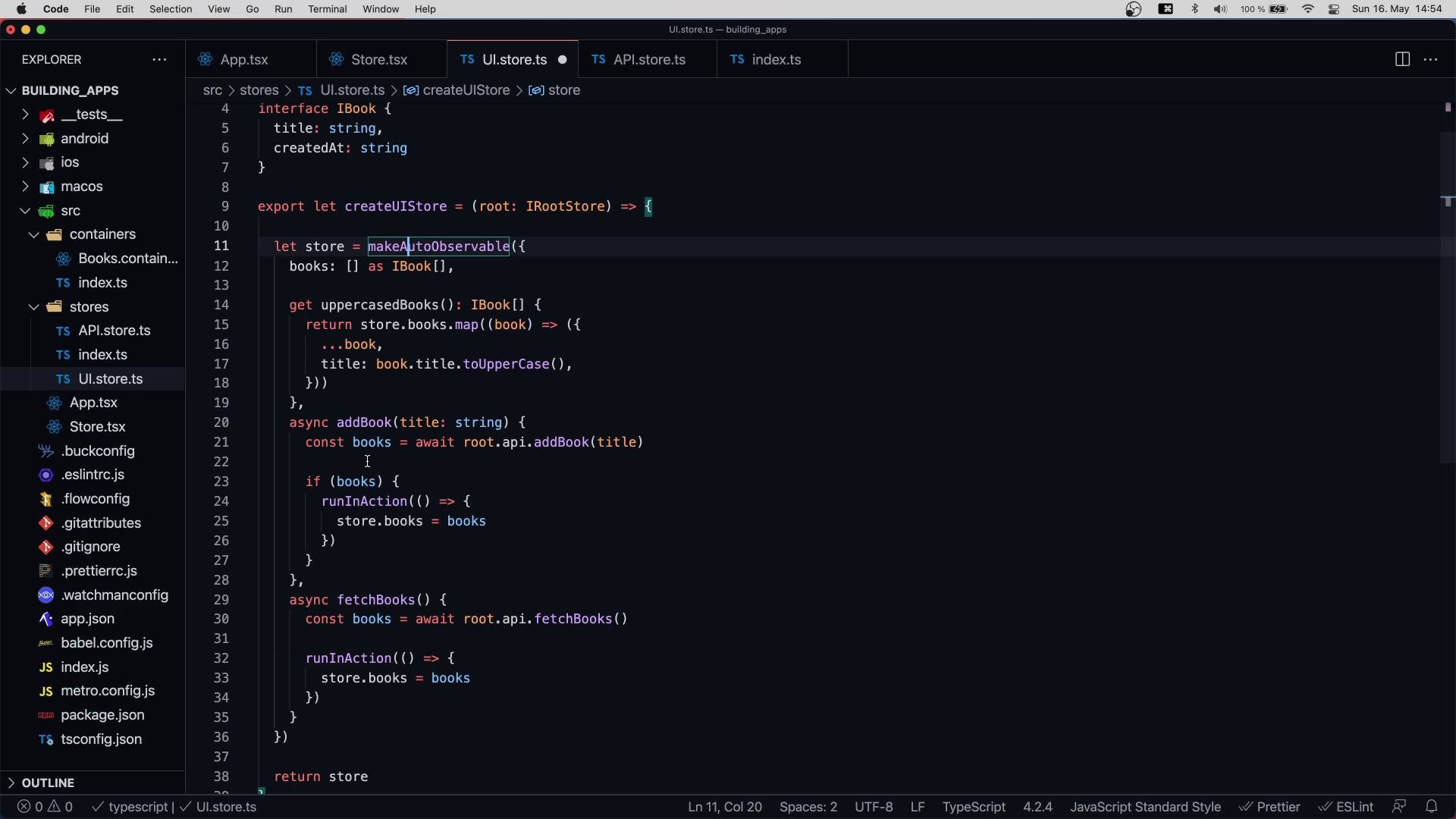Click the feedback icon in the status bar

pyautogui.click(x=1399, y=807)
